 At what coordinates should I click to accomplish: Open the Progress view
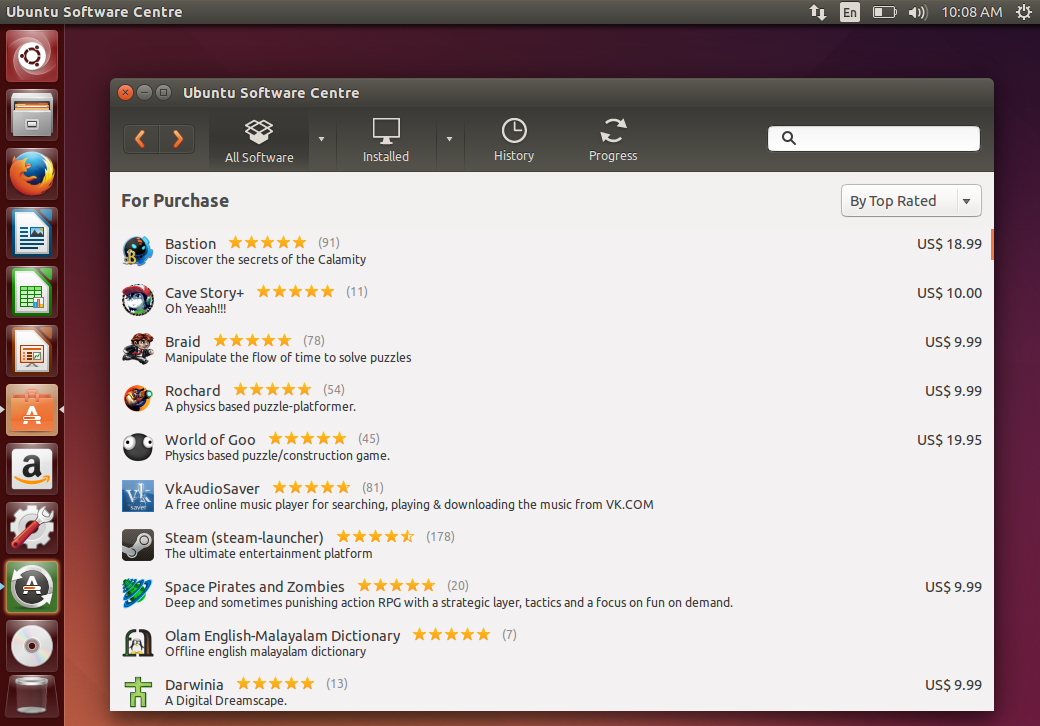coord(613,141)
